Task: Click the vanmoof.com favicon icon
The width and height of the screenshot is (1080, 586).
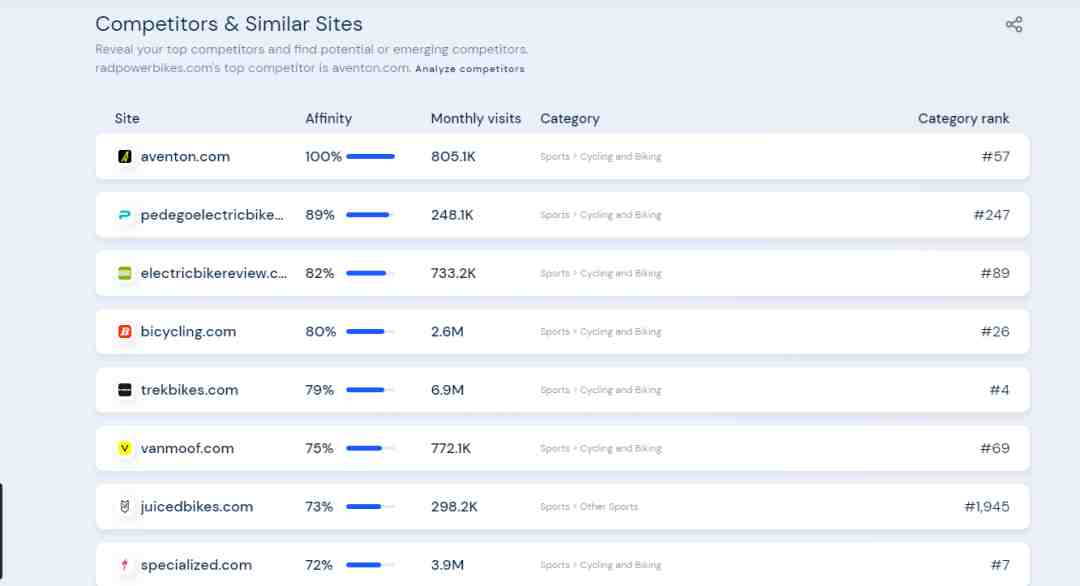Action: click(125, 448)
